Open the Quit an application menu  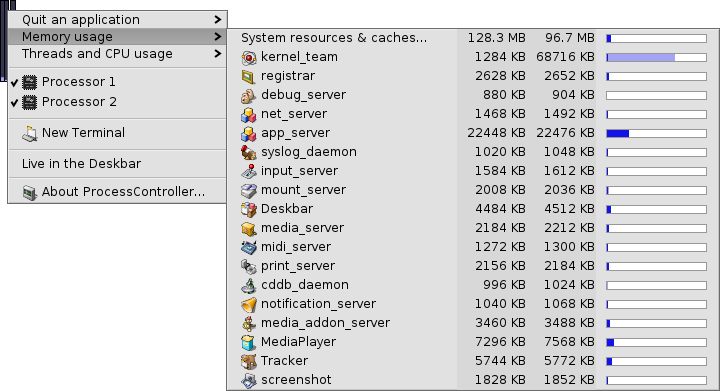(117, 20)
